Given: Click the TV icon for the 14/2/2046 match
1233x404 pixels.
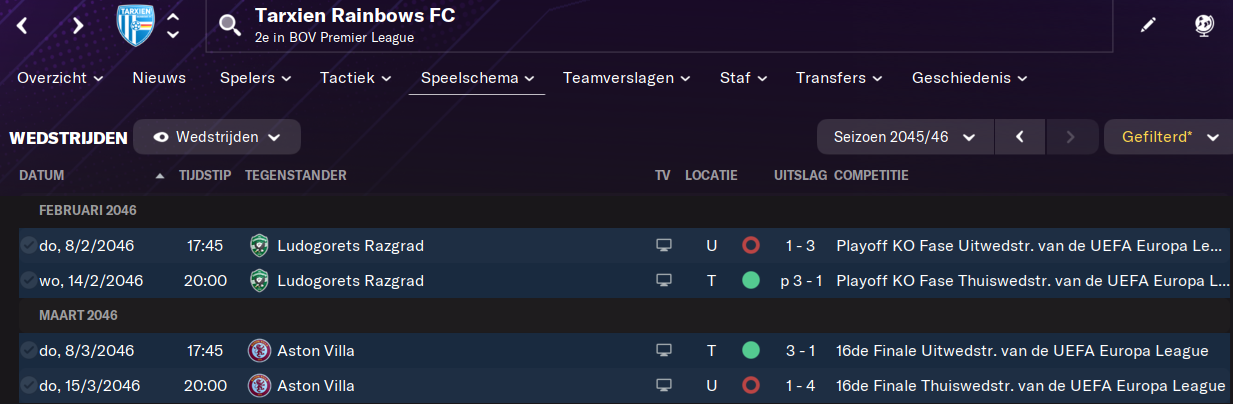Looking at the screenshot, I should tap(662, 281).
